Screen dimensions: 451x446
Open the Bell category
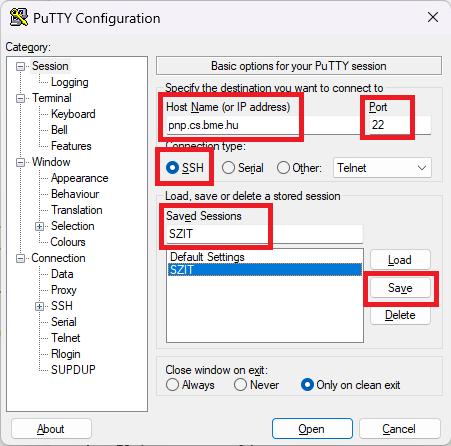click(x=59, y=130)
